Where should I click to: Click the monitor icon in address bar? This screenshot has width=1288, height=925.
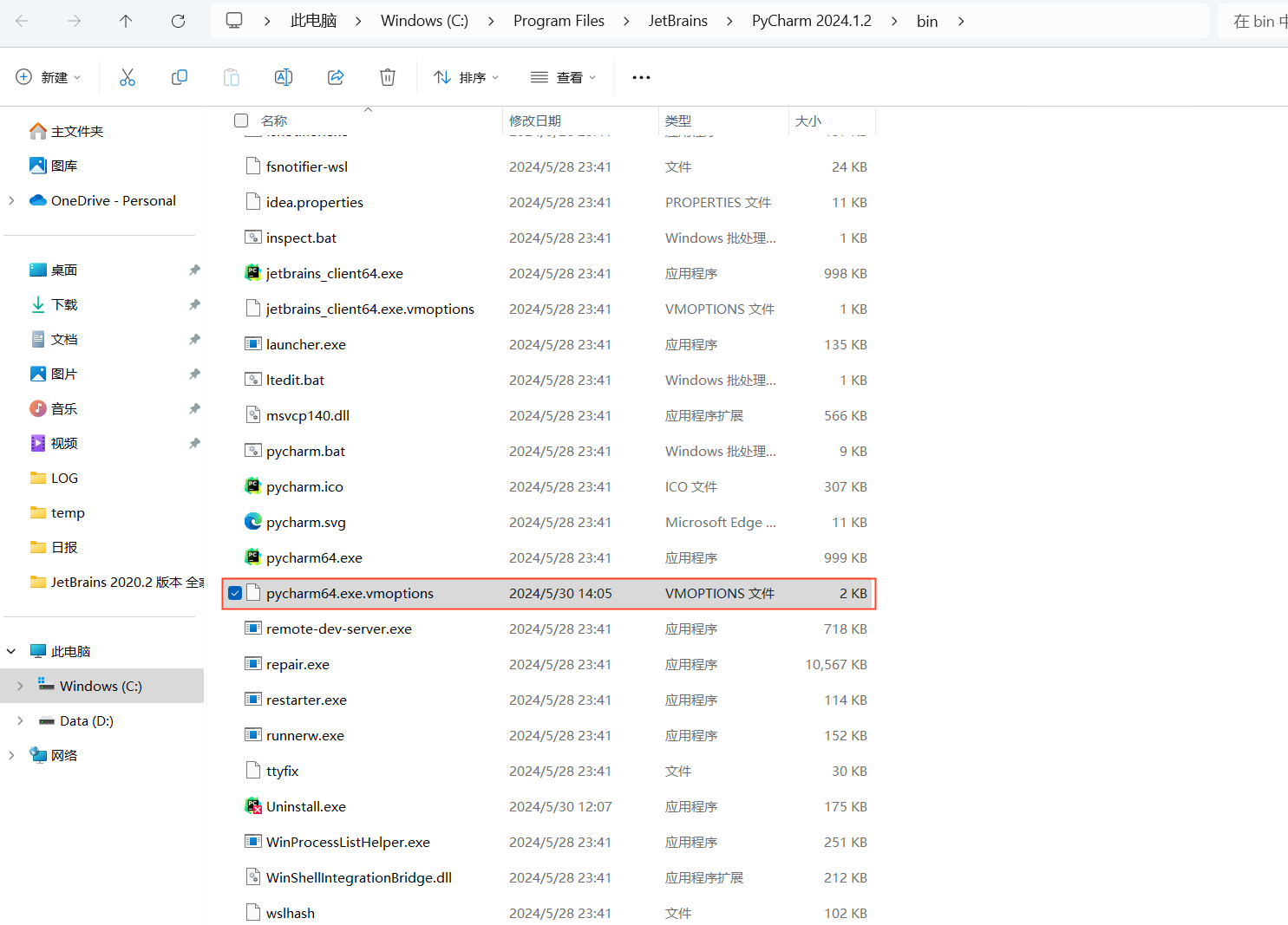point(234,21)
